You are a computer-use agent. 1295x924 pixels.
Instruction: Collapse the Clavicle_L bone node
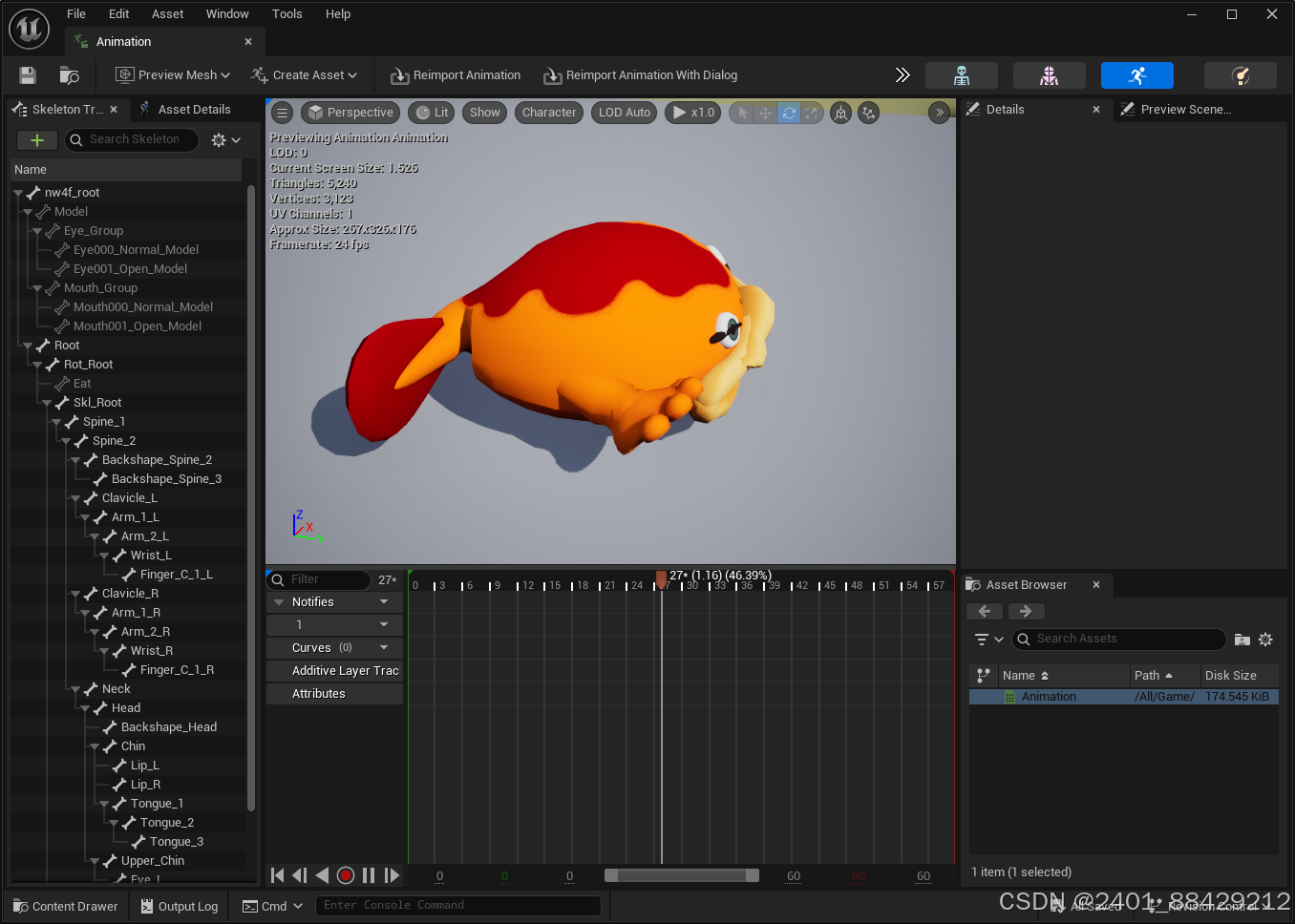(x=75, y=498)
